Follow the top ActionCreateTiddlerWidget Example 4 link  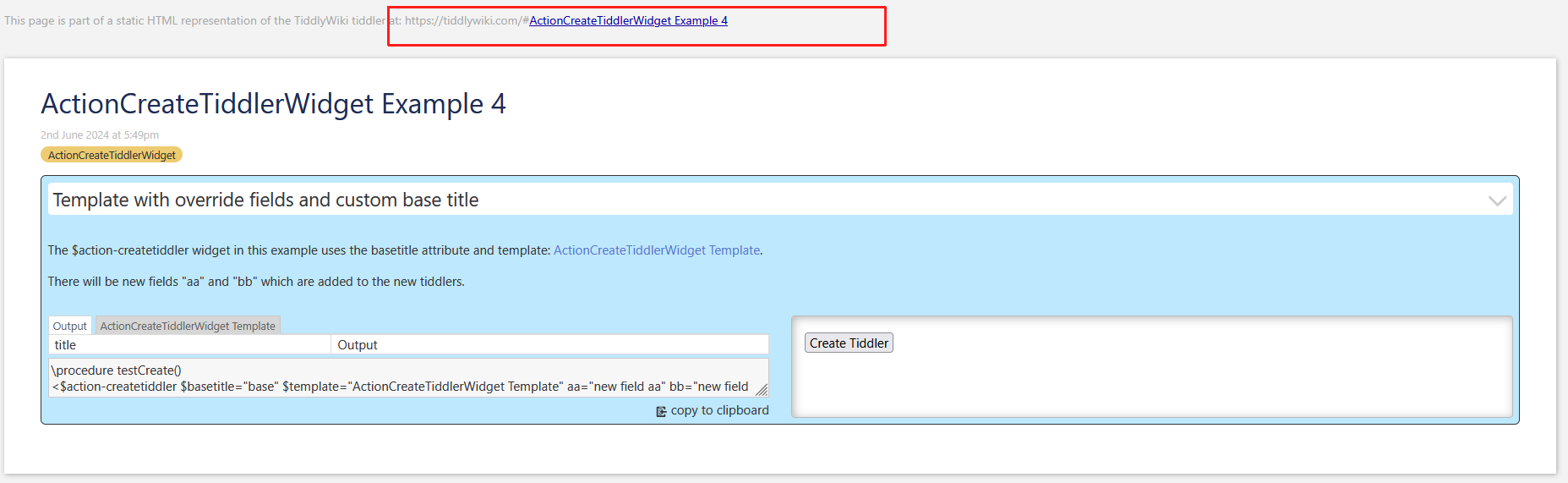pyautogui.click(x=628, y=20)
